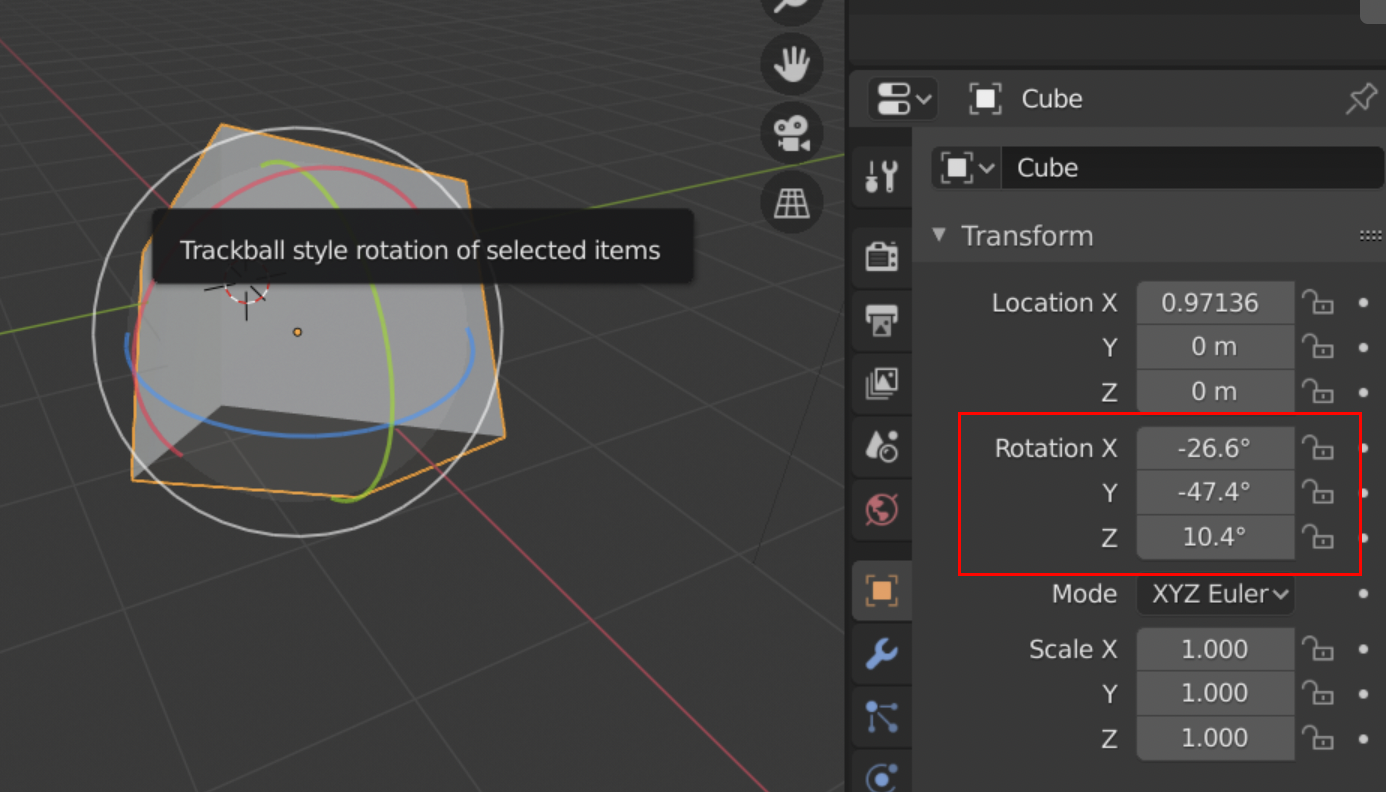Click Scale Y field 1.000
Screen dimensions: 1386x792
[x=1215, y=693]
